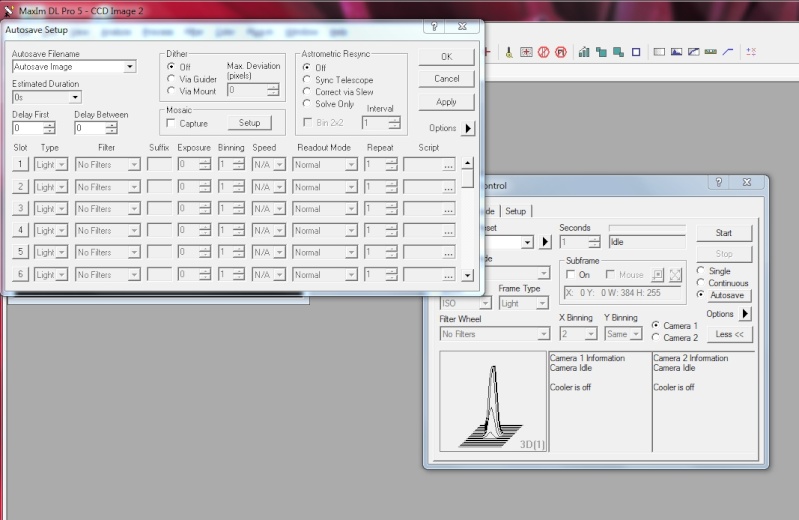The height and width of the screenshot is (520, 799).
Task: Browse script for slot 4 via ellipsis button
Action: click(448, 231)
